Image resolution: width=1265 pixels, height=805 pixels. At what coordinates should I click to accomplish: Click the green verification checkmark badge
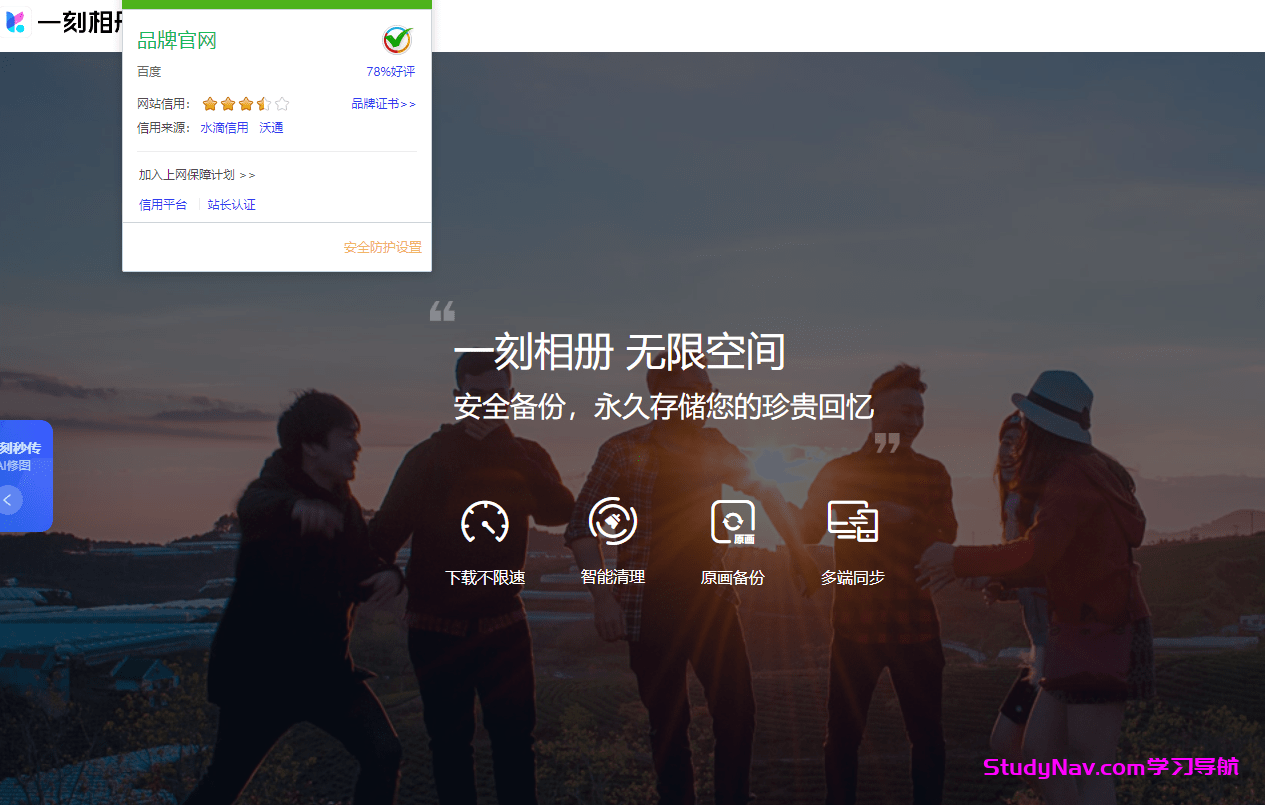tap(396, 40)
